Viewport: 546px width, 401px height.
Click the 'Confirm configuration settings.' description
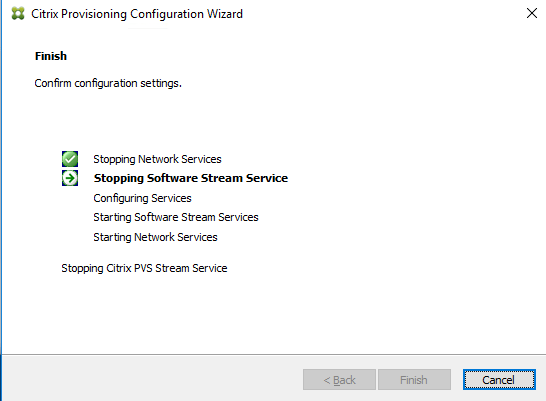(x=108, y=84)
